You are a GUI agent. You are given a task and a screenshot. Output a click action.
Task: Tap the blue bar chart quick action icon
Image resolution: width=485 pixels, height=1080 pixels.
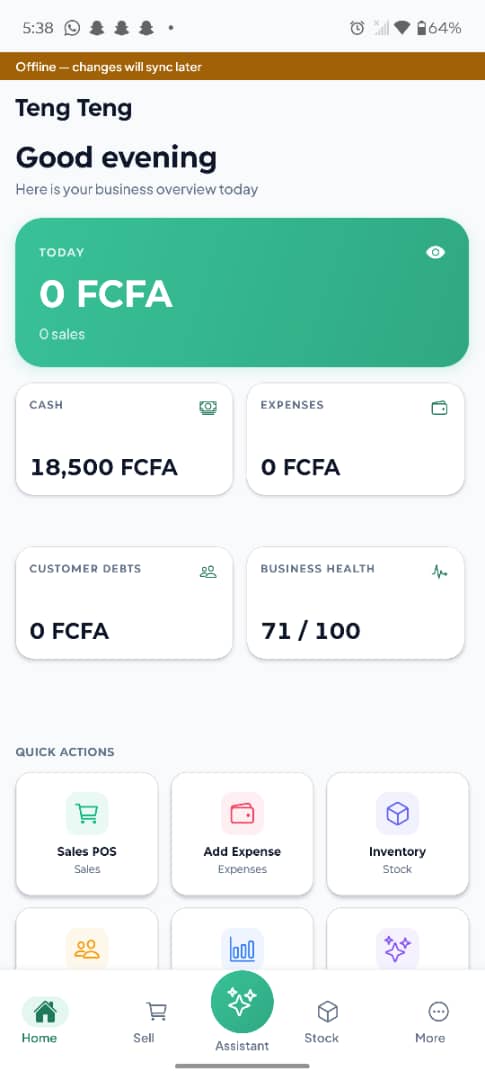[242, 950]
